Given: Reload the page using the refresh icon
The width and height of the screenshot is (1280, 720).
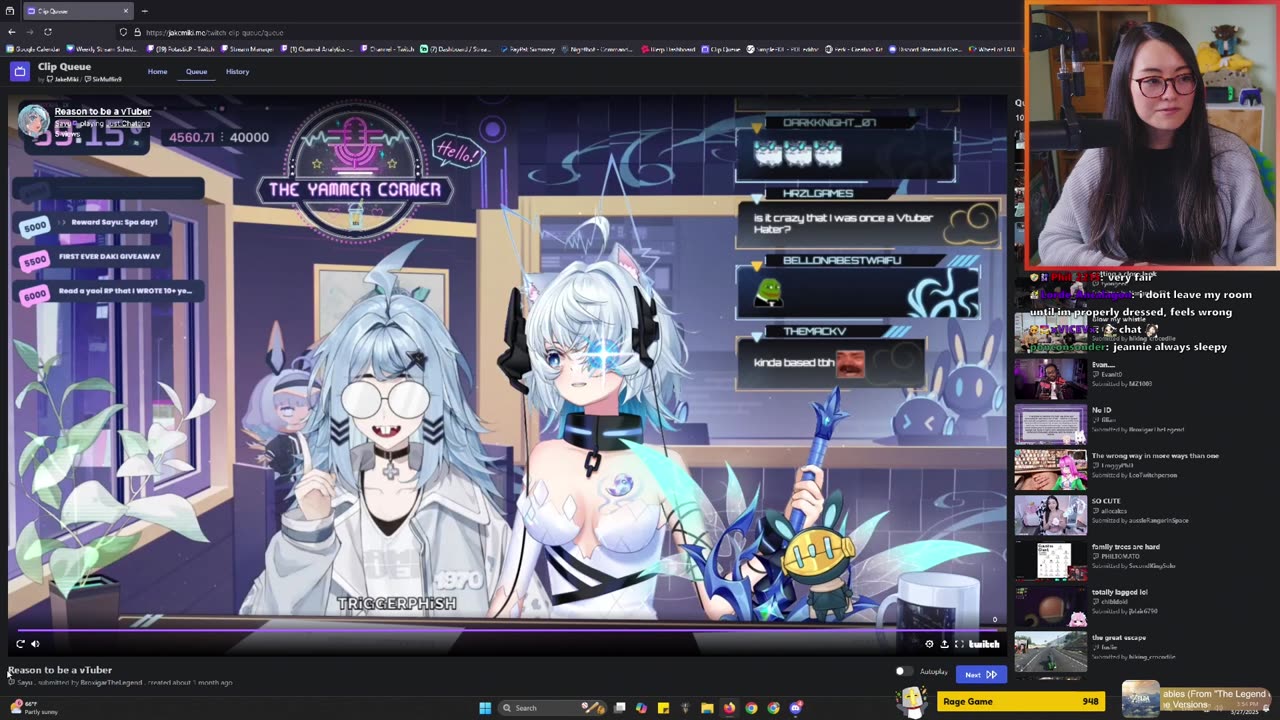Looking at the screenshot, I should click(47, 32).
